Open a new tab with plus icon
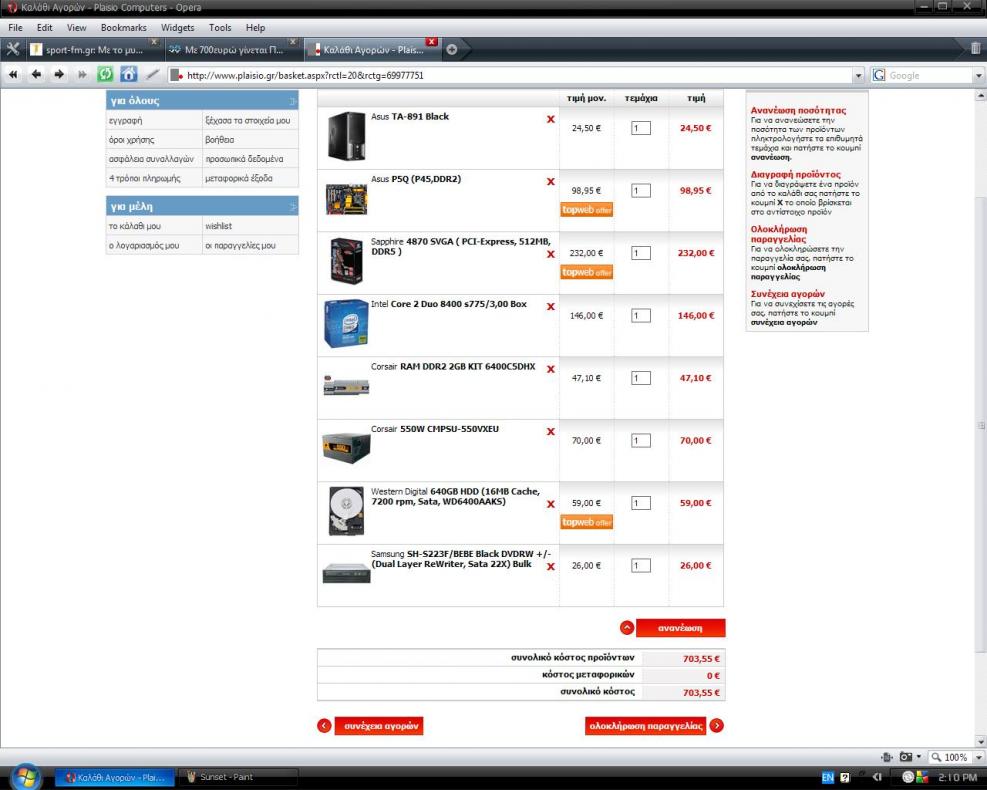987x790 pixels. pyautogui.click(x=451, y=50)
